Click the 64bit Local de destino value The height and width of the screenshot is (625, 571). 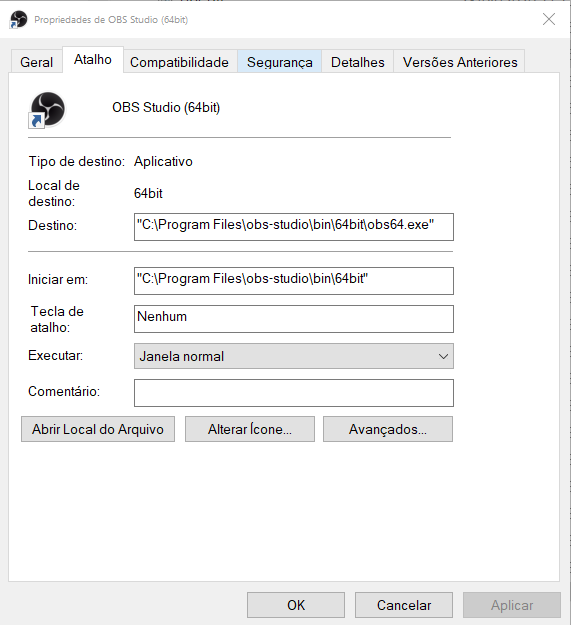pyautogui.click(x=148, y=193)
